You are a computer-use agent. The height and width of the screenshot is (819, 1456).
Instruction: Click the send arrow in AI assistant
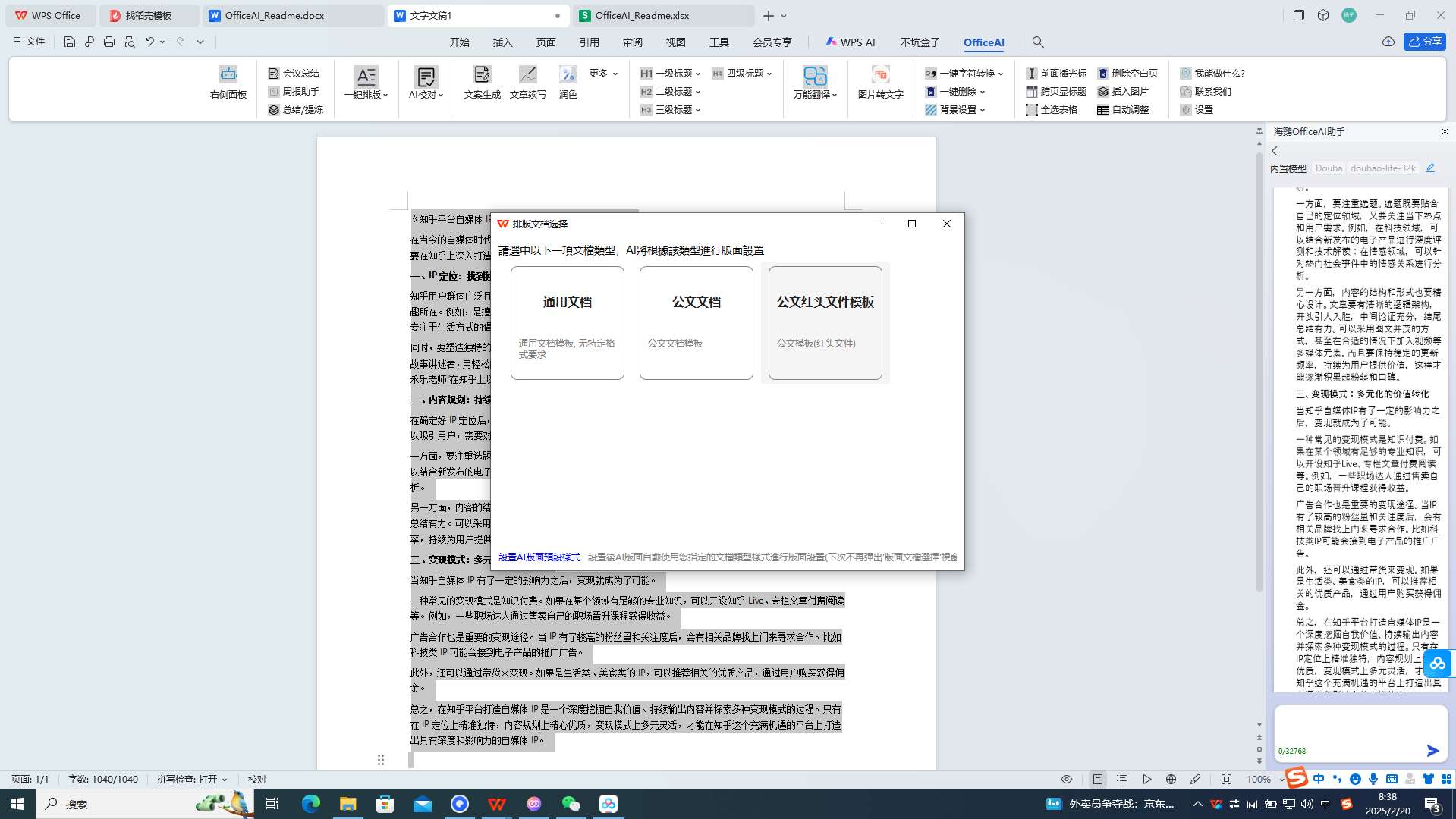pos(1432,751)
